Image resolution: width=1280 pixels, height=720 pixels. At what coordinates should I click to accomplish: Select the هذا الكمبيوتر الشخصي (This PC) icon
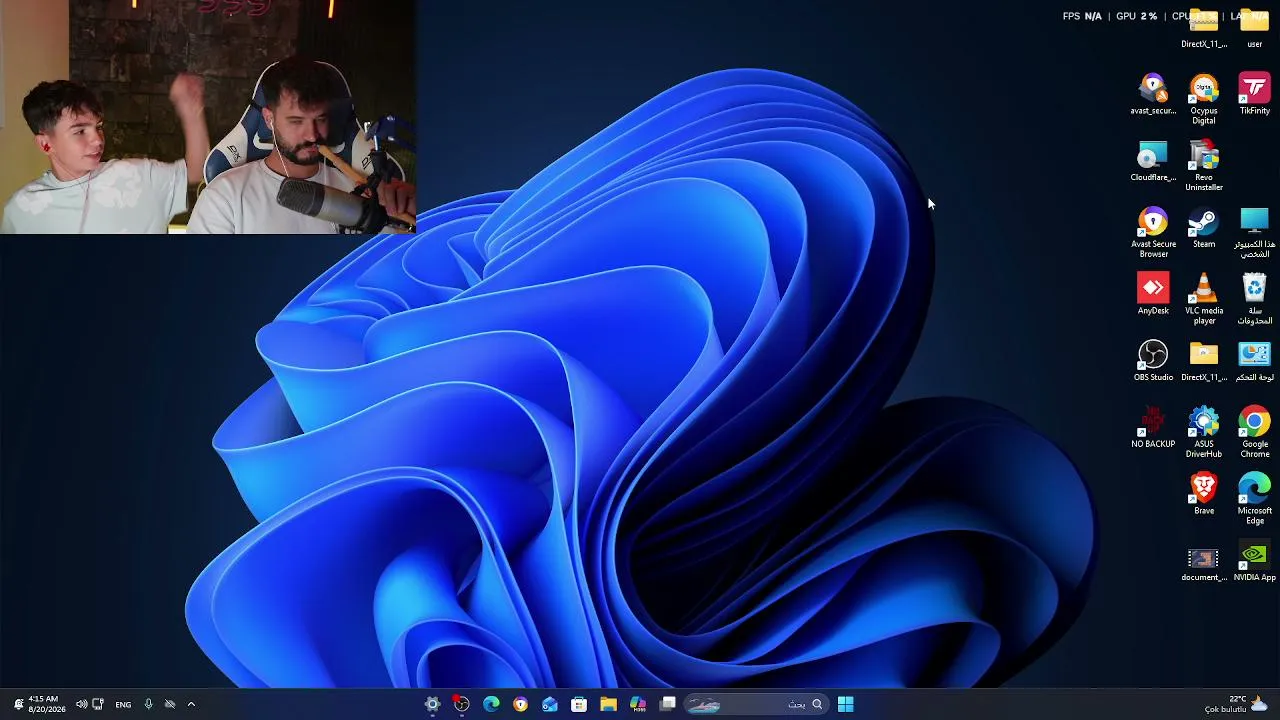click(1254, 233)
